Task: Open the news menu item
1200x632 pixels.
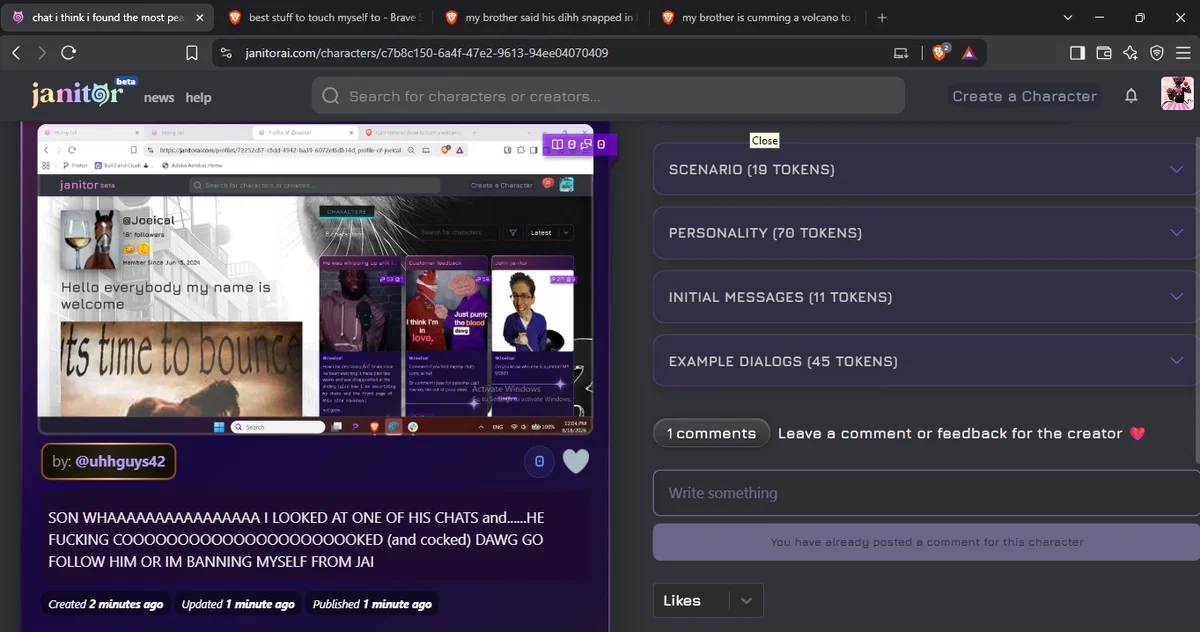Action: click(x=159, y=97)
